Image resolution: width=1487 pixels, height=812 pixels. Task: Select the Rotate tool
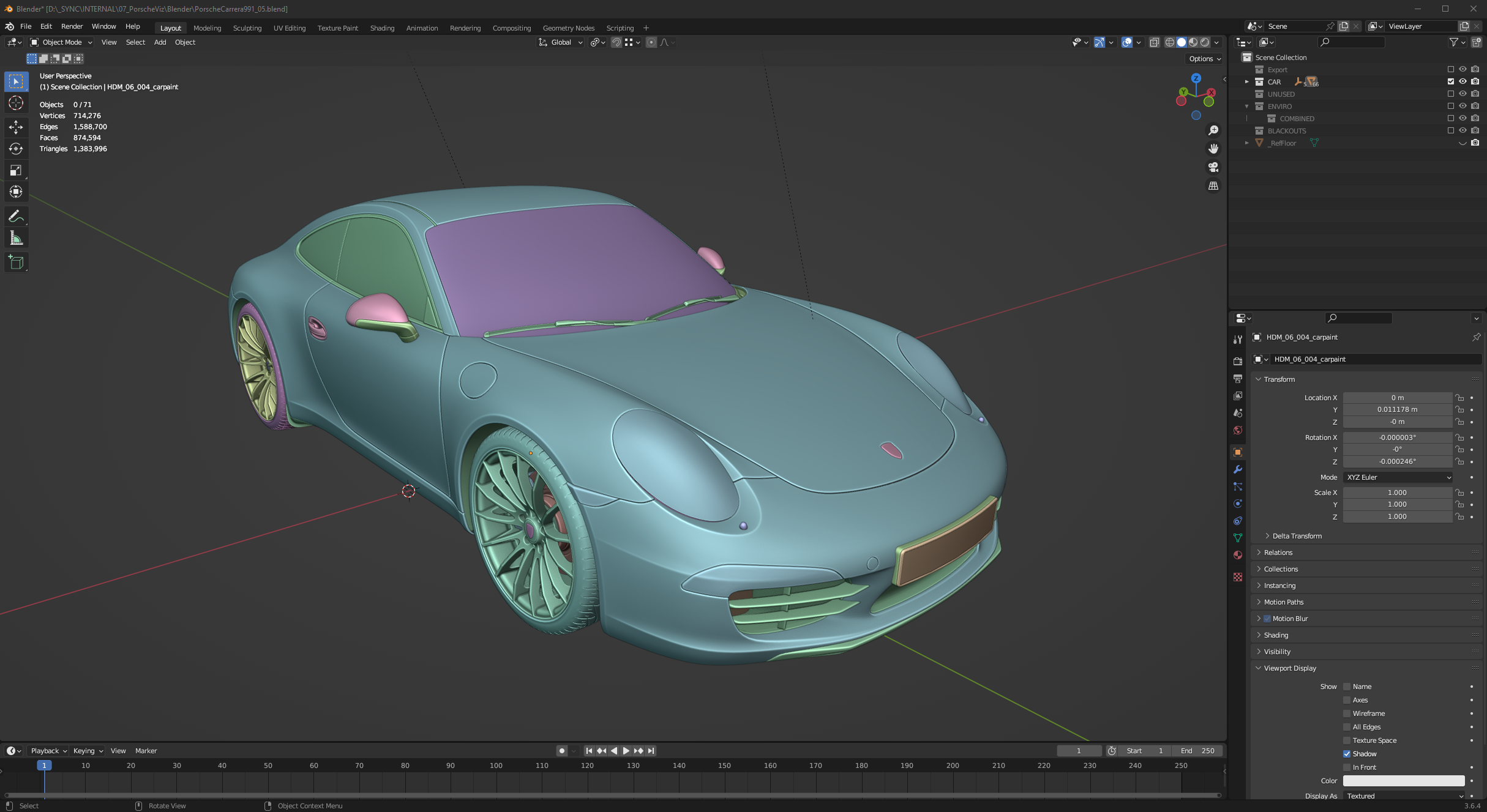point(16,149)
